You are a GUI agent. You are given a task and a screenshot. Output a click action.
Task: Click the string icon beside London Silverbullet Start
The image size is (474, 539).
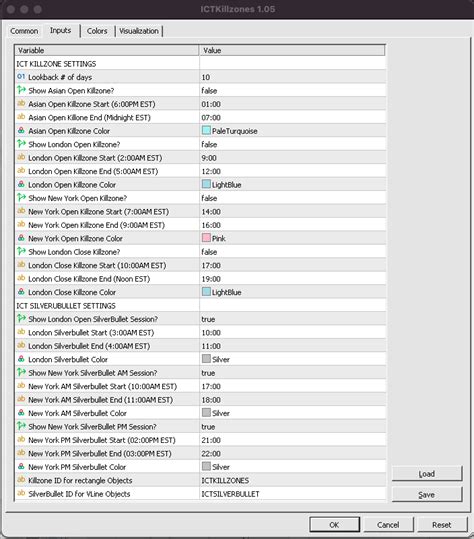[x=21, y=332]
